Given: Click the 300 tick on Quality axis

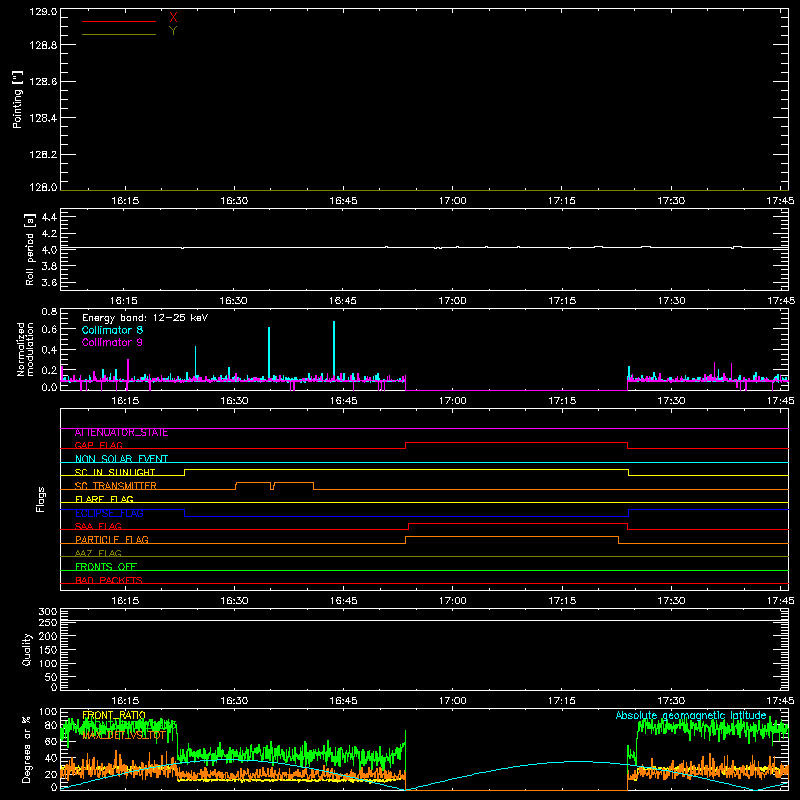Looking at the screenshot, I should tap(47, 612).
